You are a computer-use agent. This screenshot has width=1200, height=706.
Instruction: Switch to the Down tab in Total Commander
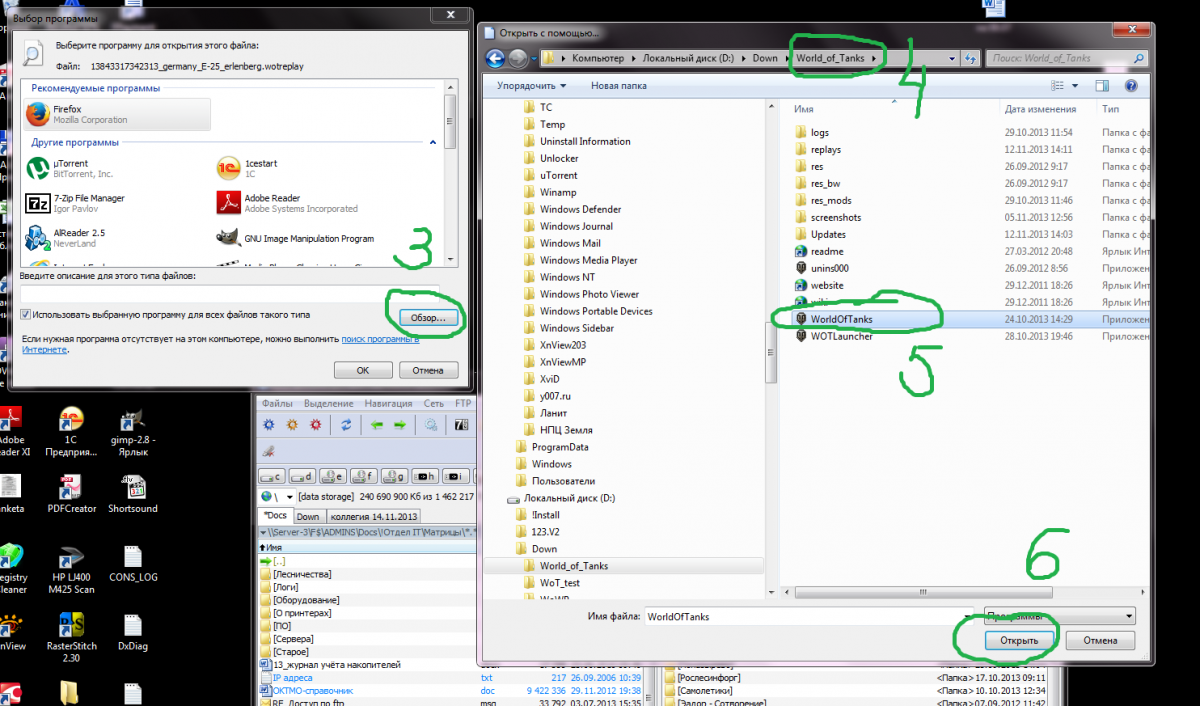point(308,516)
